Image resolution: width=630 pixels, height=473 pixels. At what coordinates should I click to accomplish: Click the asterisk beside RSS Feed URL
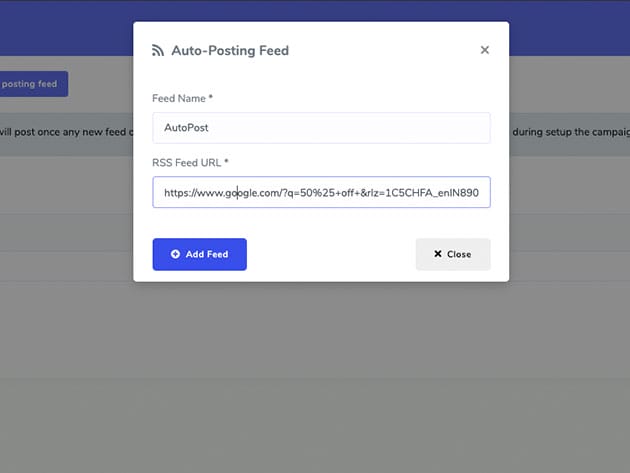pos(227,162)
